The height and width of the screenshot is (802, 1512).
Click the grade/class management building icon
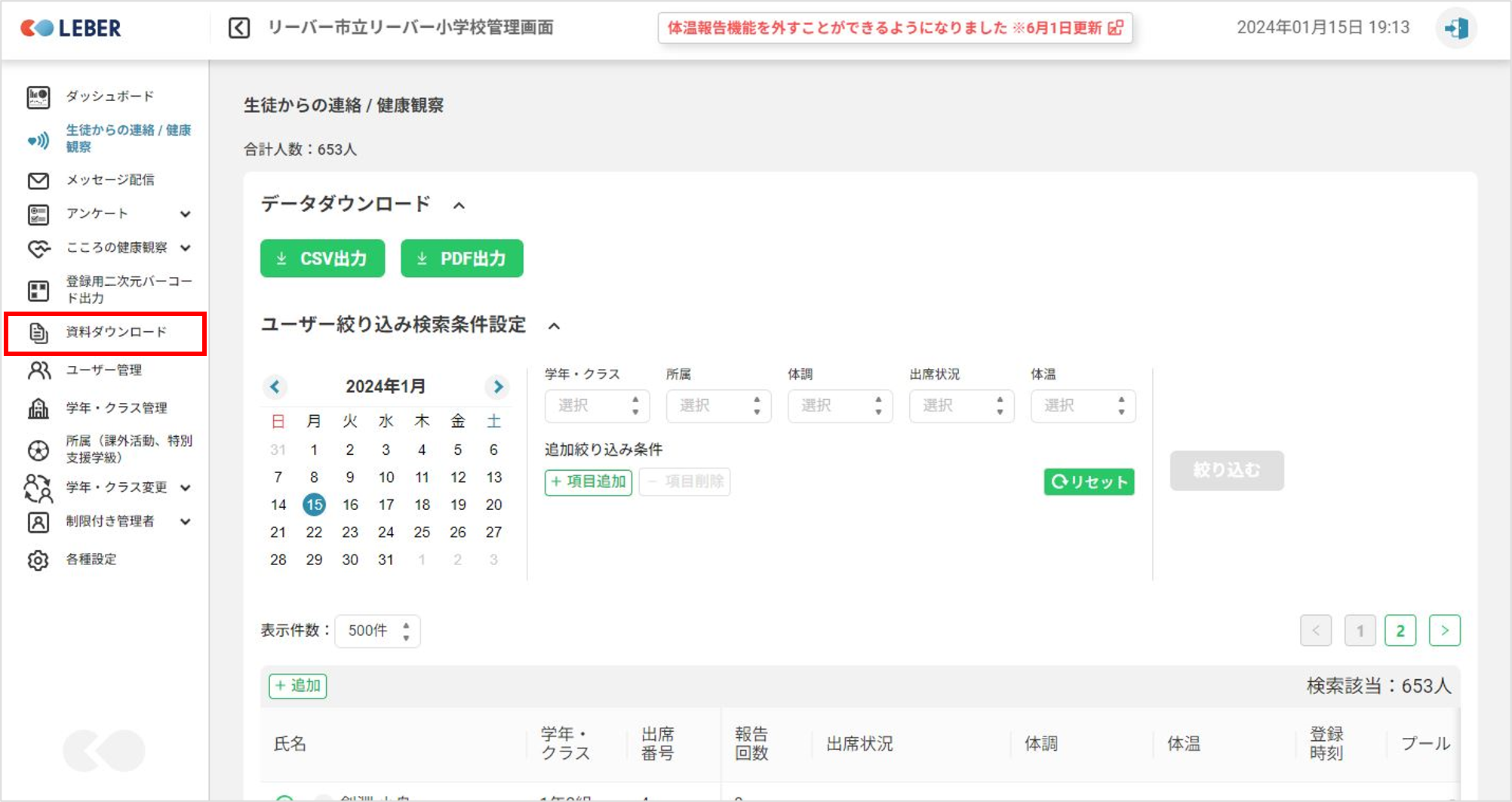coord(38,408)
